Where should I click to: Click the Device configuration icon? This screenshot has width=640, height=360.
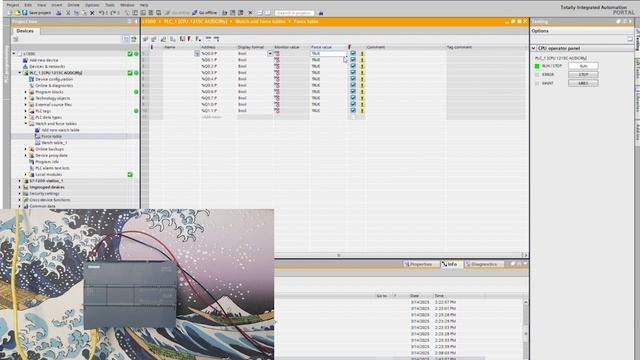31,79
